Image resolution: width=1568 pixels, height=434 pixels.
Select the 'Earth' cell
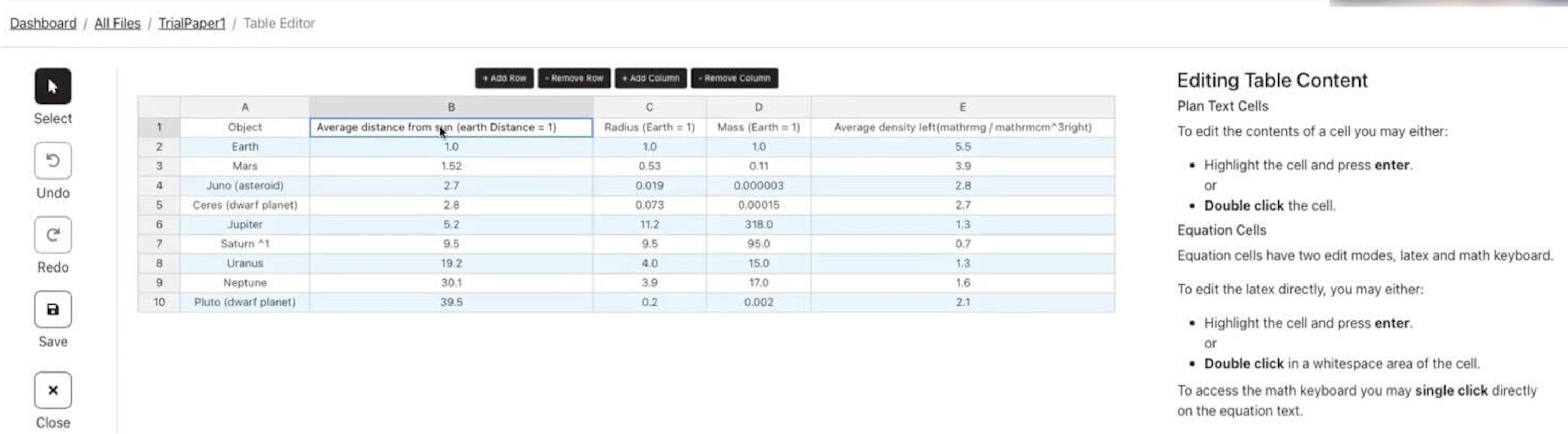tap(245, 146)
